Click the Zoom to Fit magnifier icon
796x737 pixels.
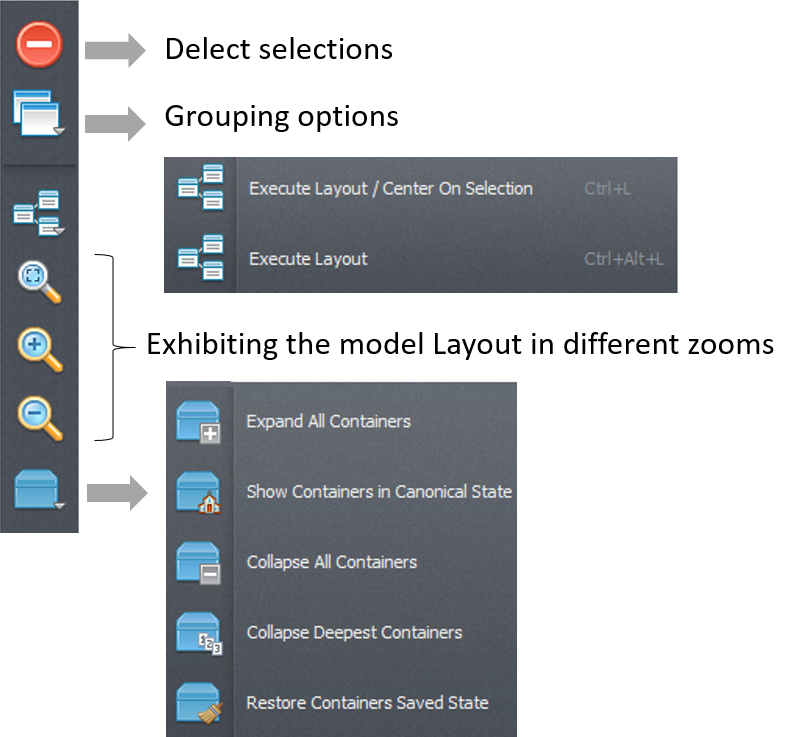tap(39, 281)
